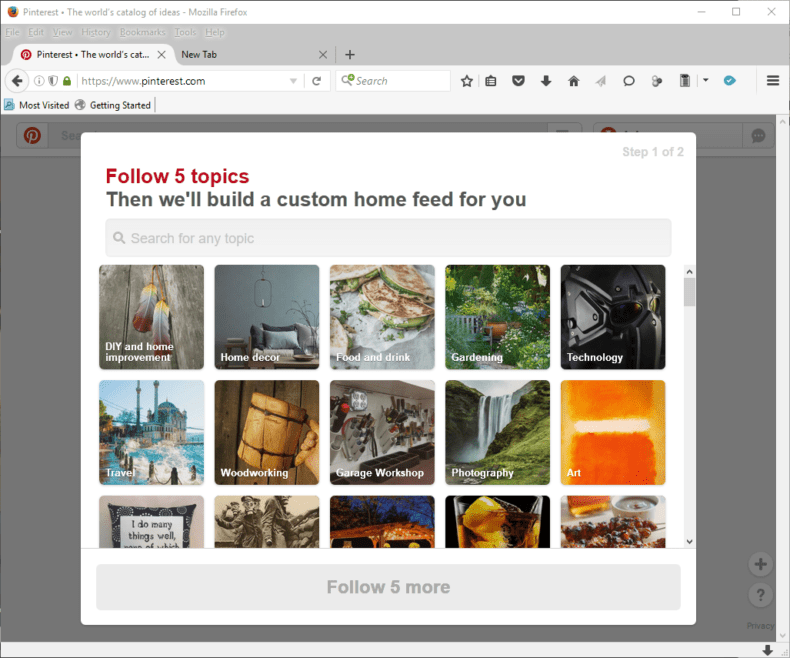Open the chat speech bubble toolbar icon
The height and width of the screenshot is (658, 790).
pos(629,81)
